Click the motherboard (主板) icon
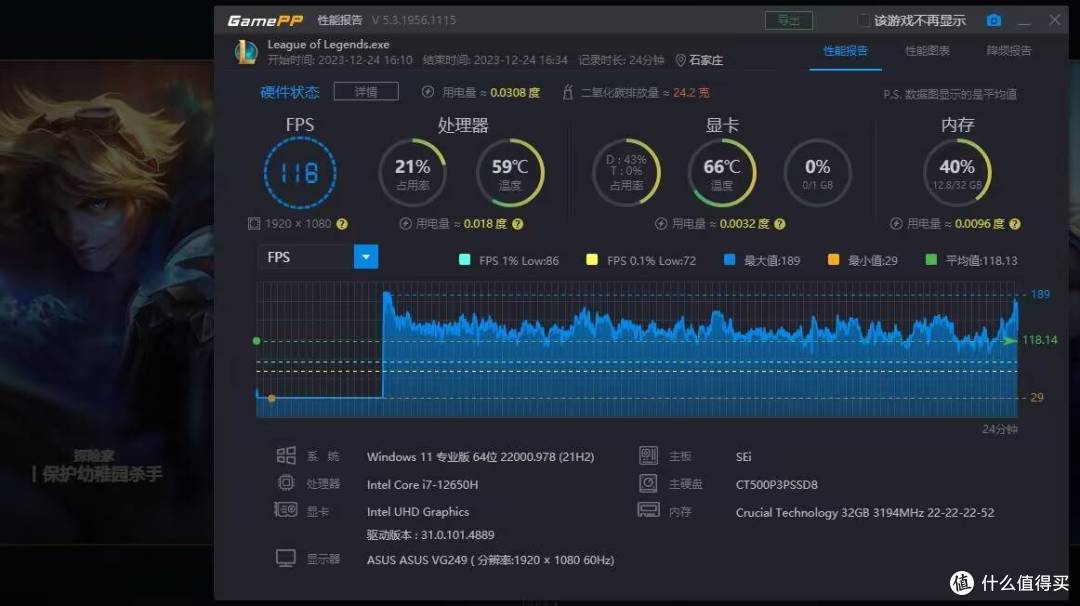Screen dimensions: 1080x606 coord(648,455)
